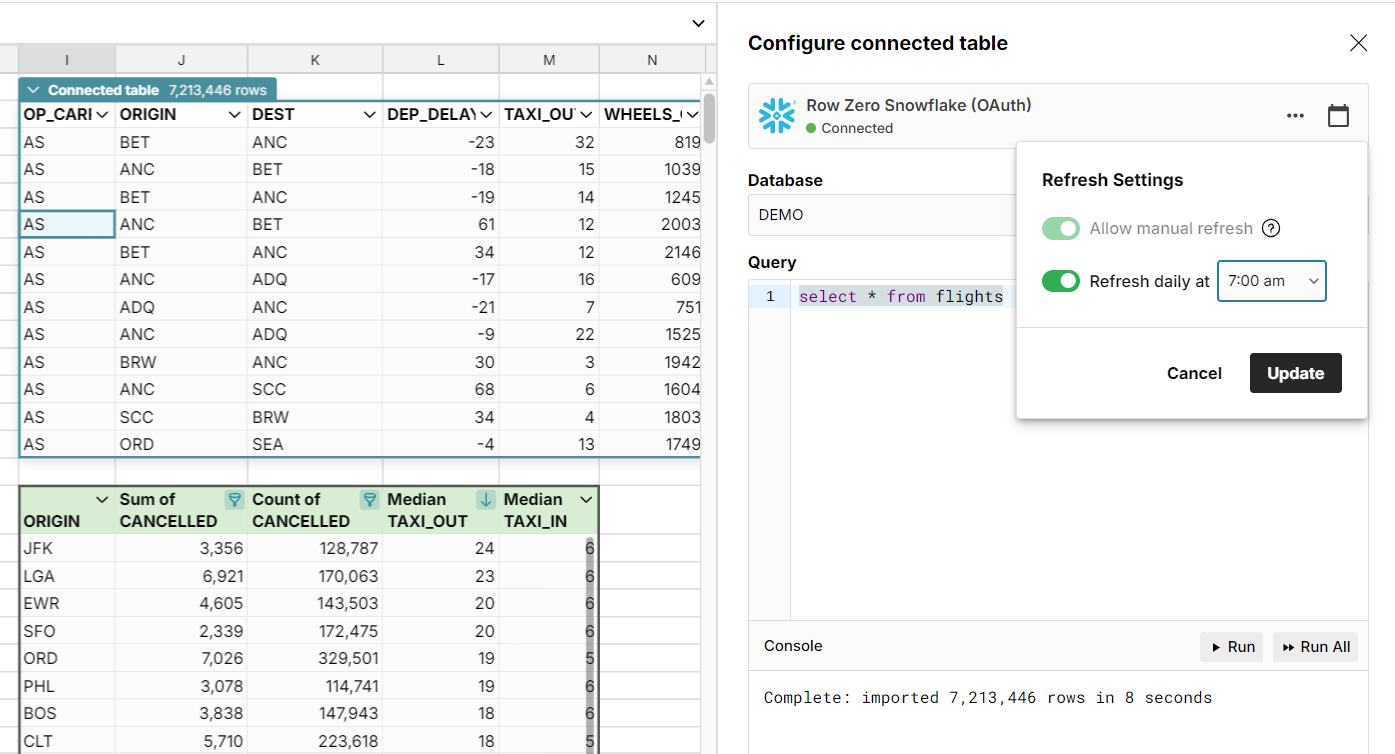
Task: Open the ORIGIN column filter dropdown
Action: (237, 114)
